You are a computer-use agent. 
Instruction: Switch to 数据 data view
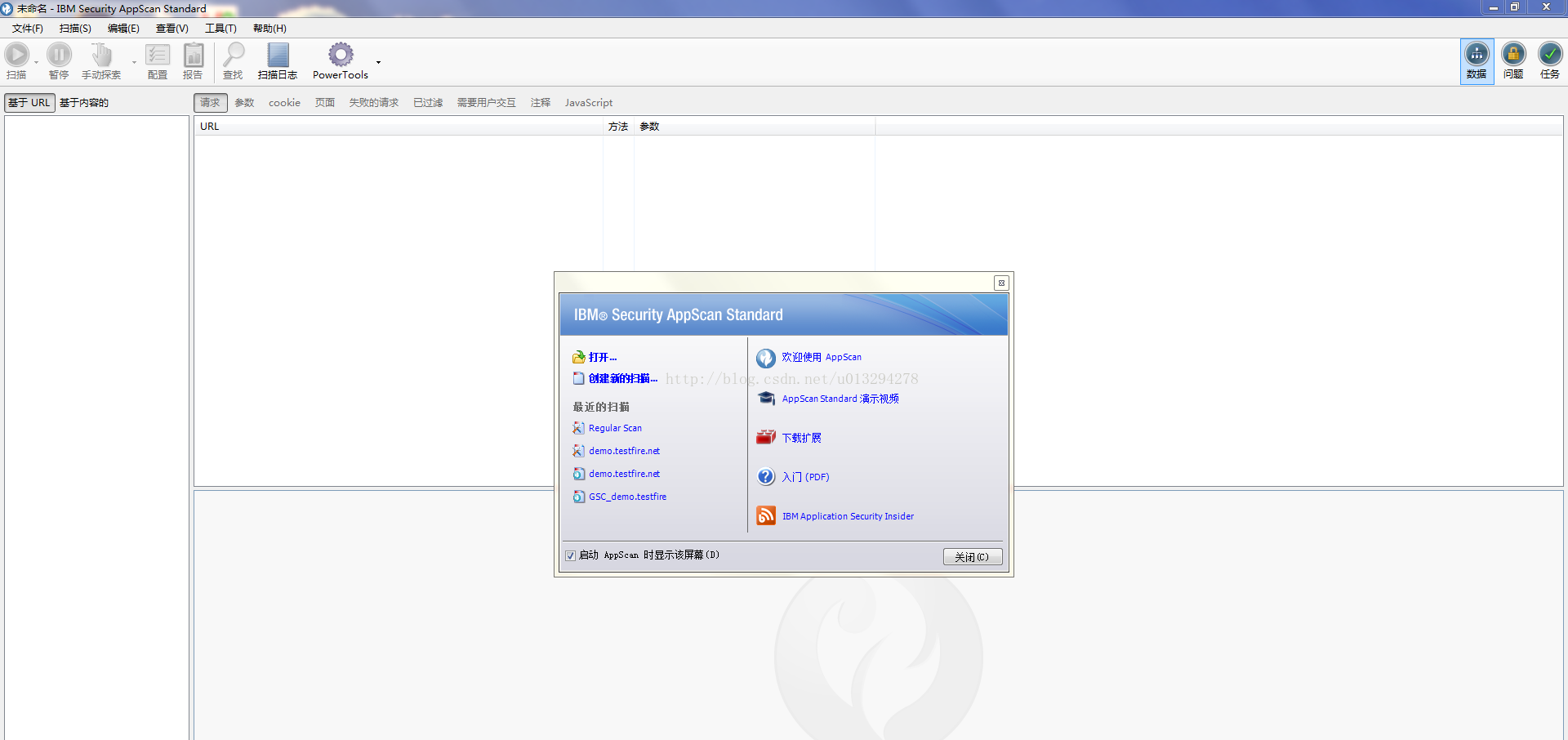coord(1477,61)
